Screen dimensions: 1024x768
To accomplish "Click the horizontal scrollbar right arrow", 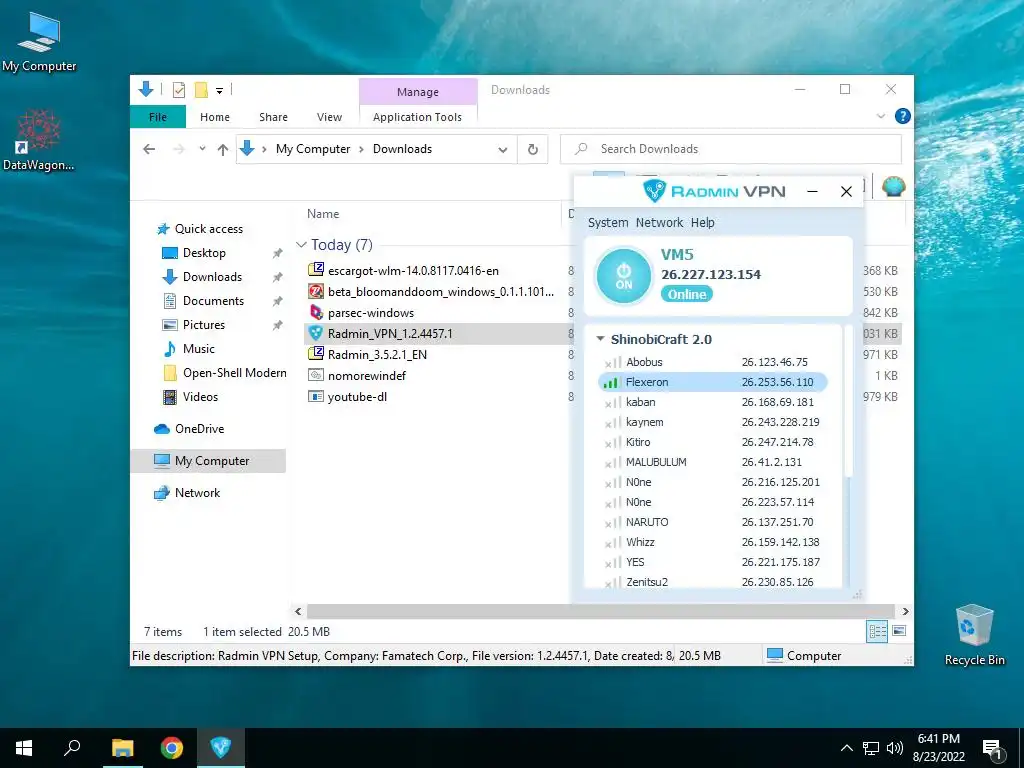I will [905, 611].
